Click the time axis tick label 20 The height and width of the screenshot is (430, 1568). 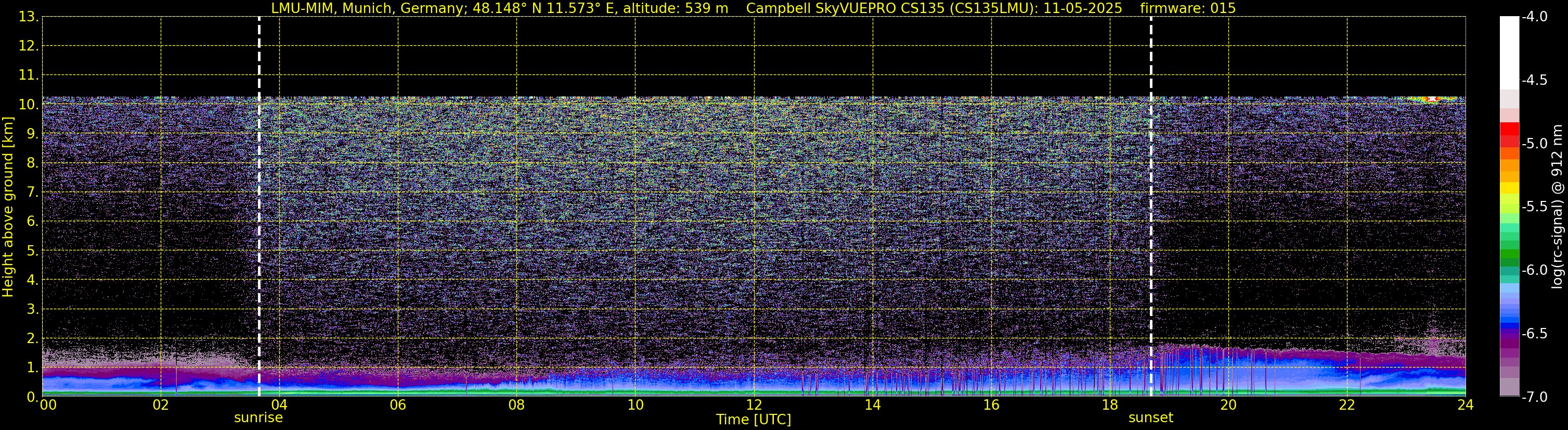[1228, 405]
